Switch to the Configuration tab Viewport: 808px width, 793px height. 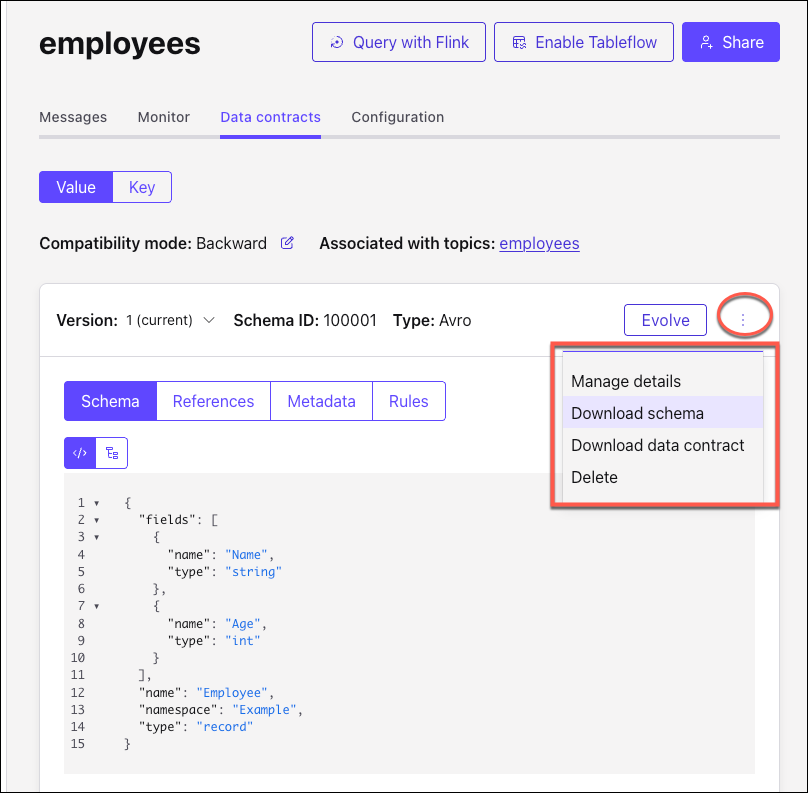point(397,117)
